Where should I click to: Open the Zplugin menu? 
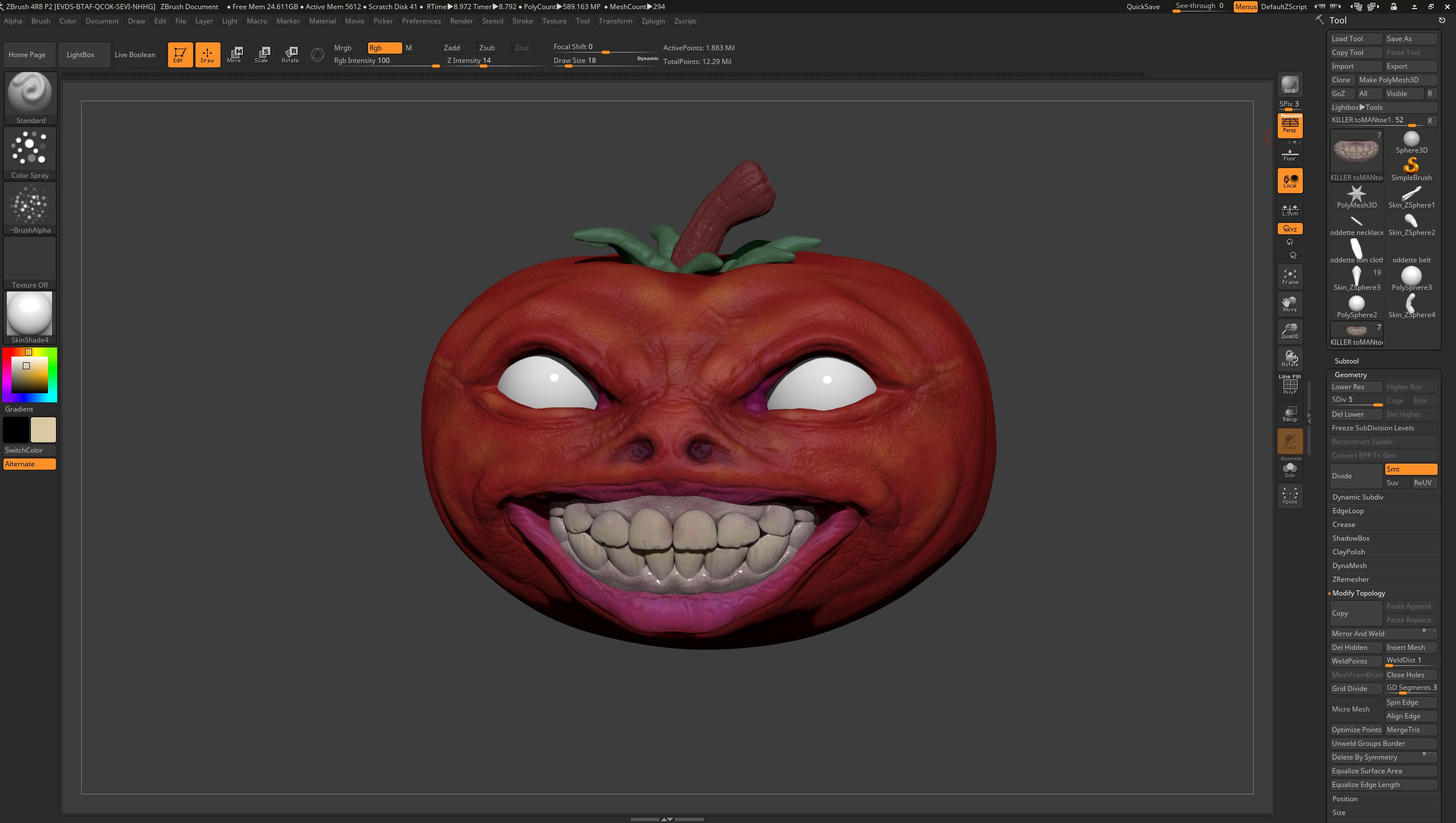(x=653, y=21)
